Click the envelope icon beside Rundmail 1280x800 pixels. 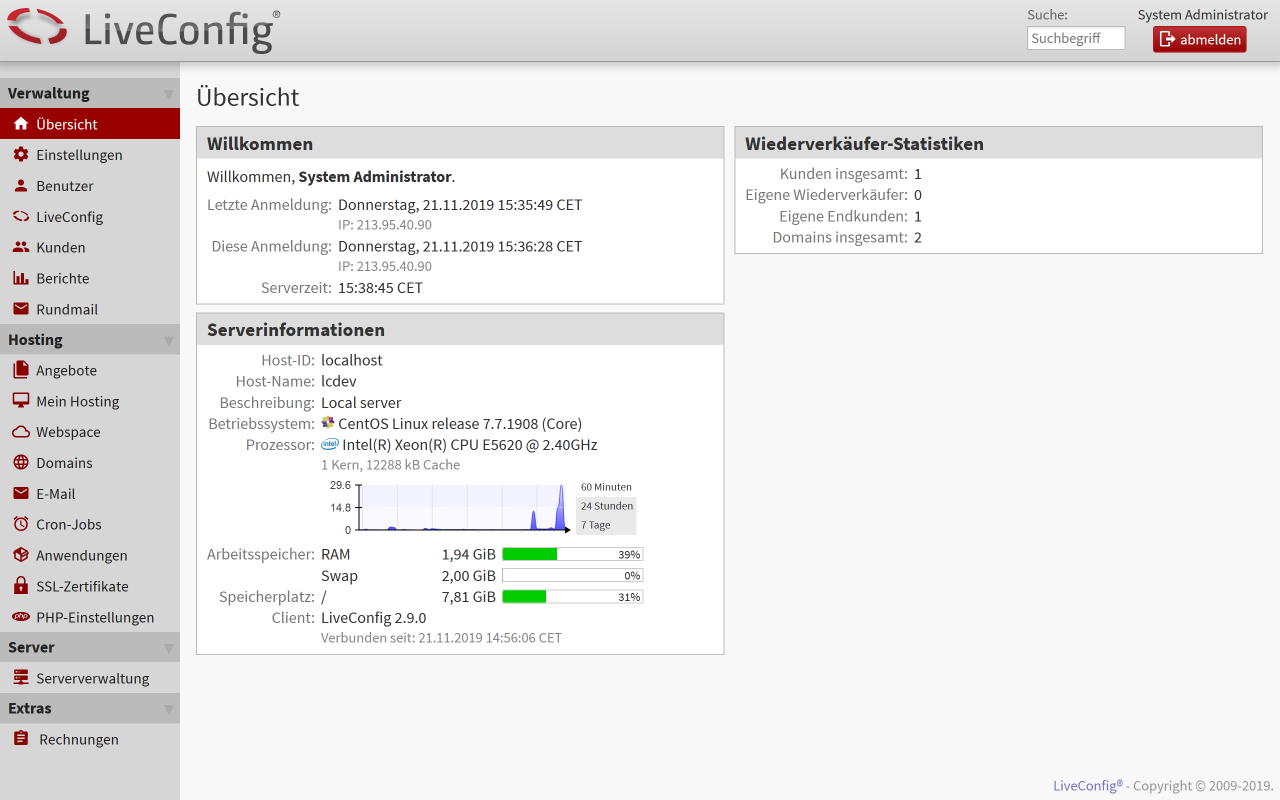(x=20, y=309)
